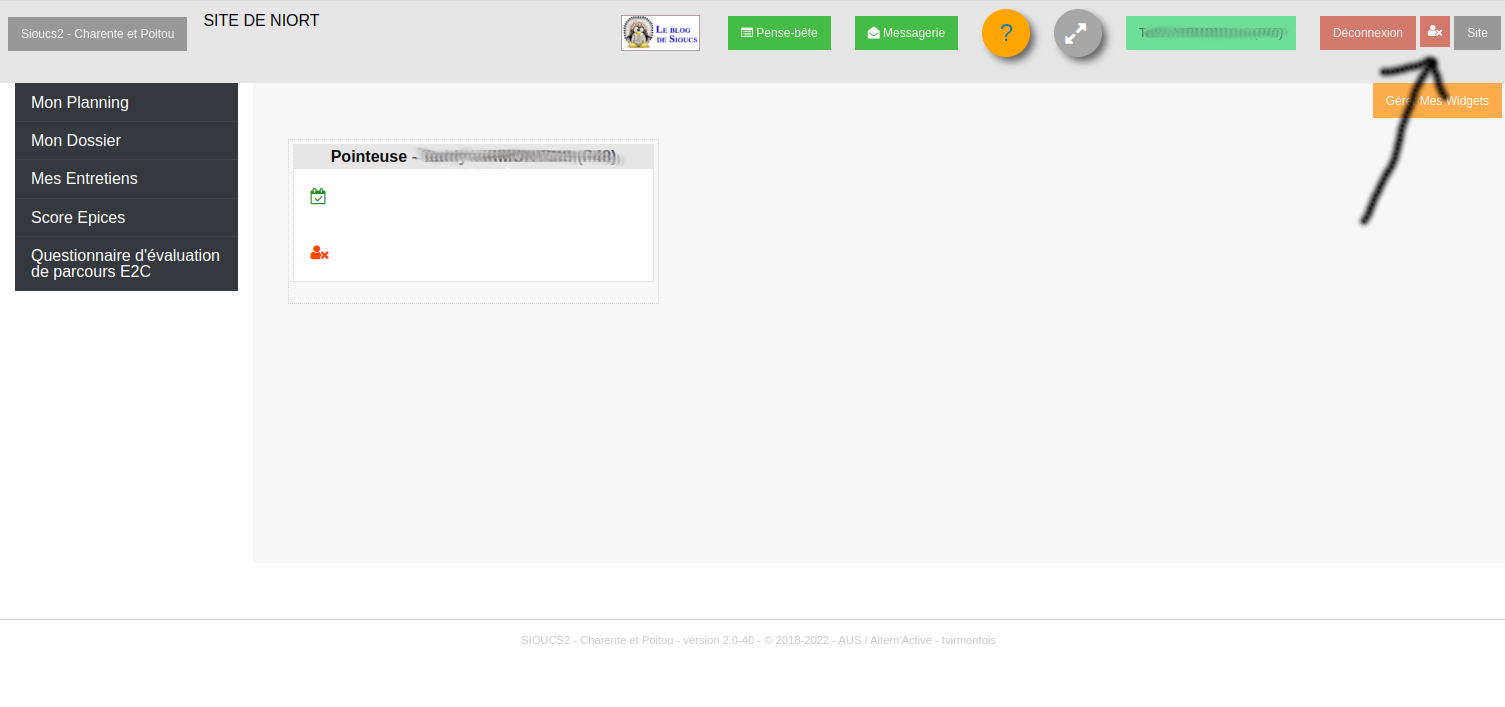Image resolution: width=1505 pixels, height=707 pixels.
Task: Click the blurred green username button
Action: 1210,33
